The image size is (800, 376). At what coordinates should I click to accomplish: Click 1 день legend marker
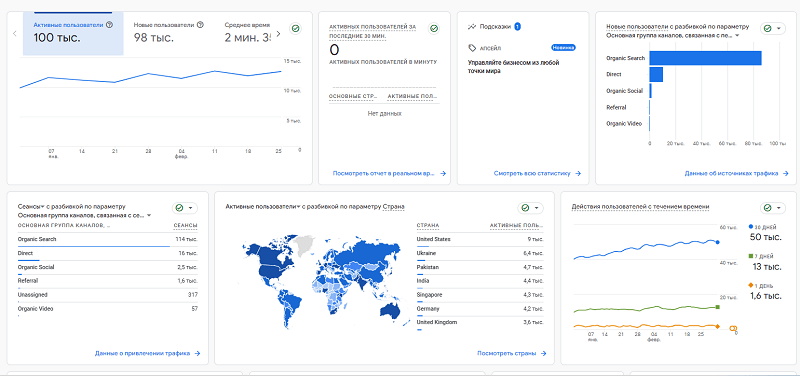750,285
